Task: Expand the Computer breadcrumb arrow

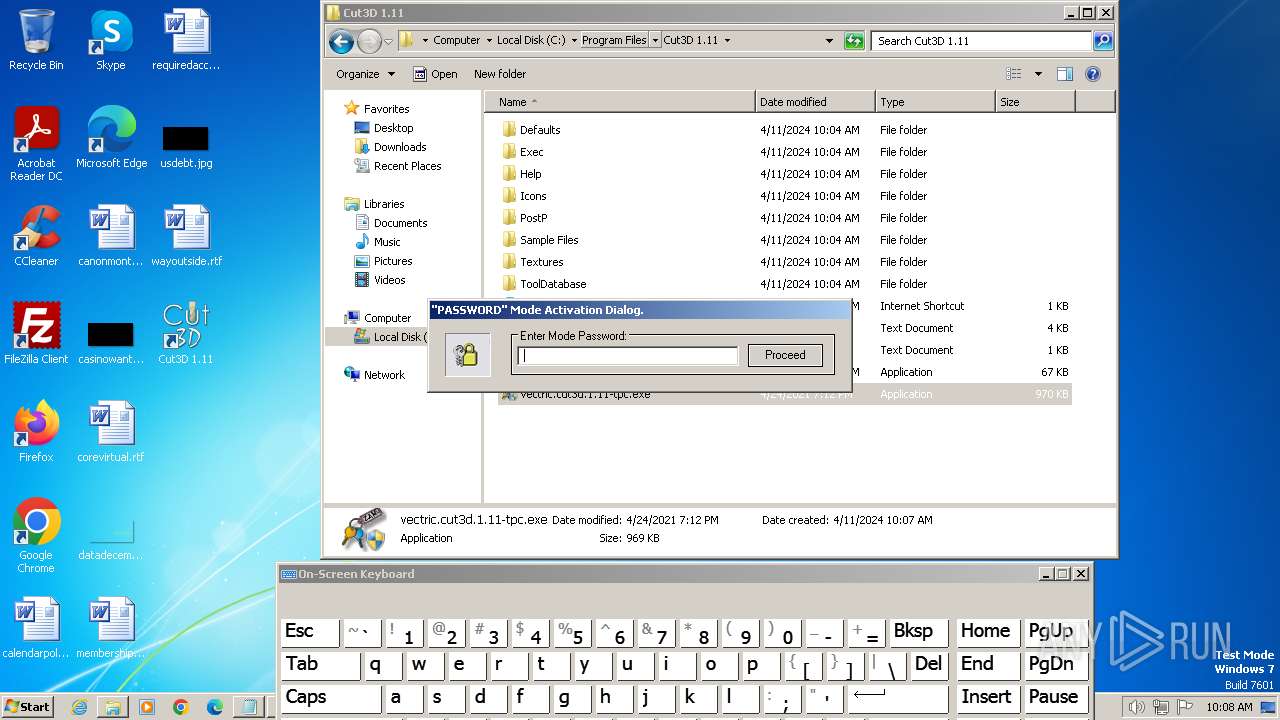Action: coord(488,41)
